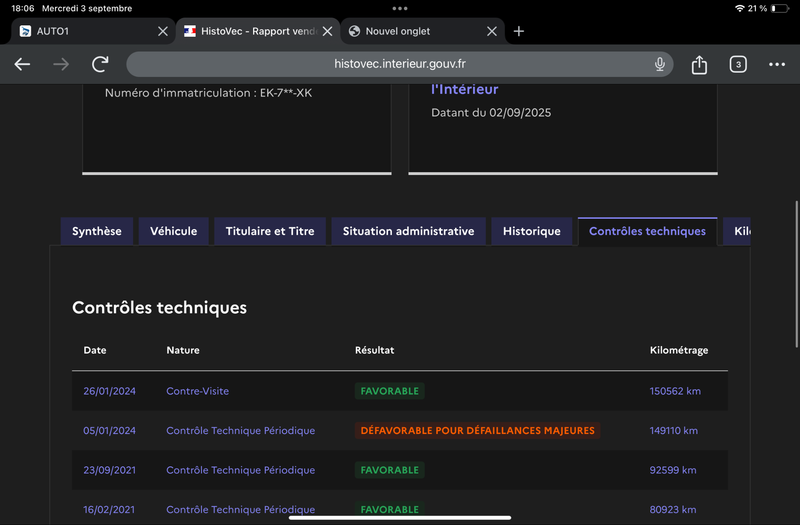800x525 pixels.
Task: Click the 150562 km value
Action: click(675, 391)
